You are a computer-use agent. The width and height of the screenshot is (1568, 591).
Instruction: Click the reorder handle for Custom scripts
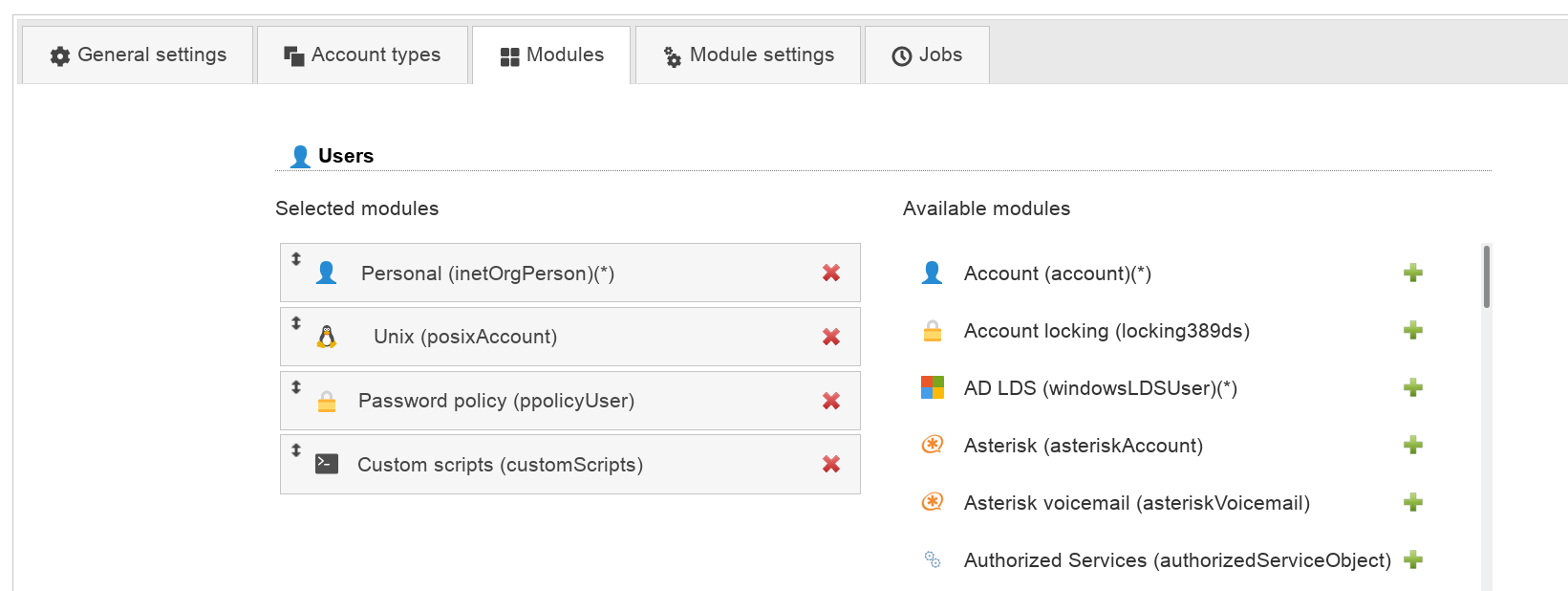tap(296, 450)
